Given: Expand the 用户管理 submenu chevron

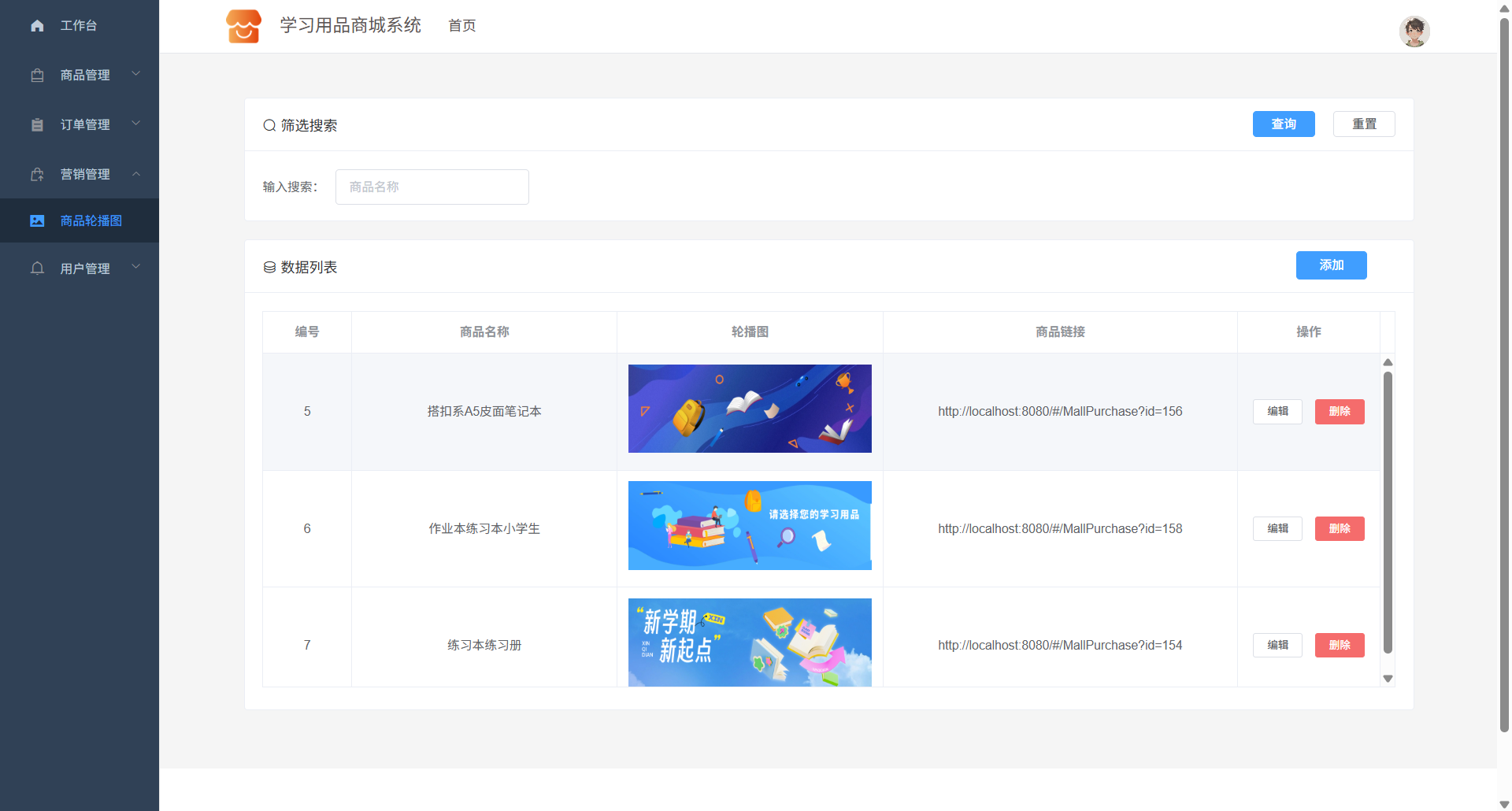Looking at the screenshot, I should [x=136, y=267].
